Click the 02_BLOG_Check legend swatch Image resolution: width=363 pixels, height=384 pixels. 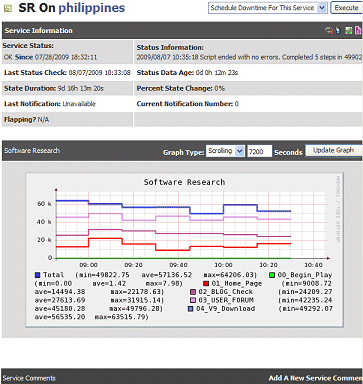(193, 292)
